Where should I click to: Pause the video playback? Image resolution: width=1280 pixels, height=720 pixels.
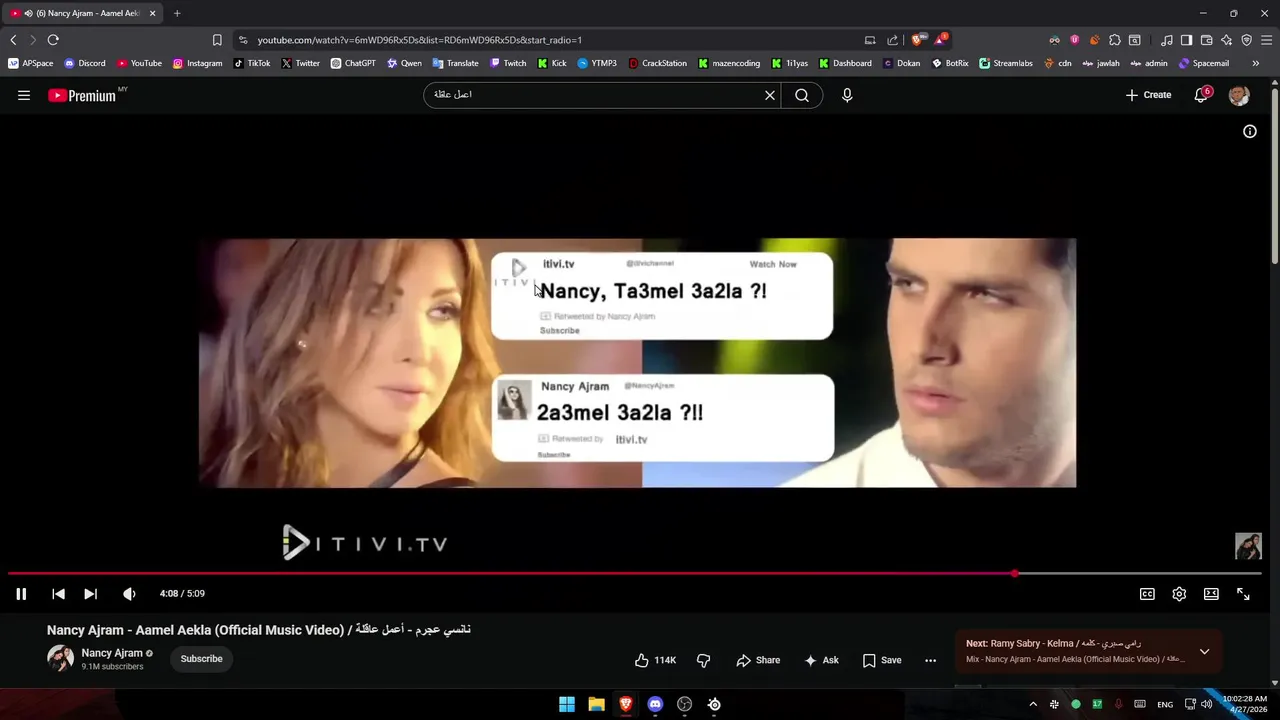point(21,594)
